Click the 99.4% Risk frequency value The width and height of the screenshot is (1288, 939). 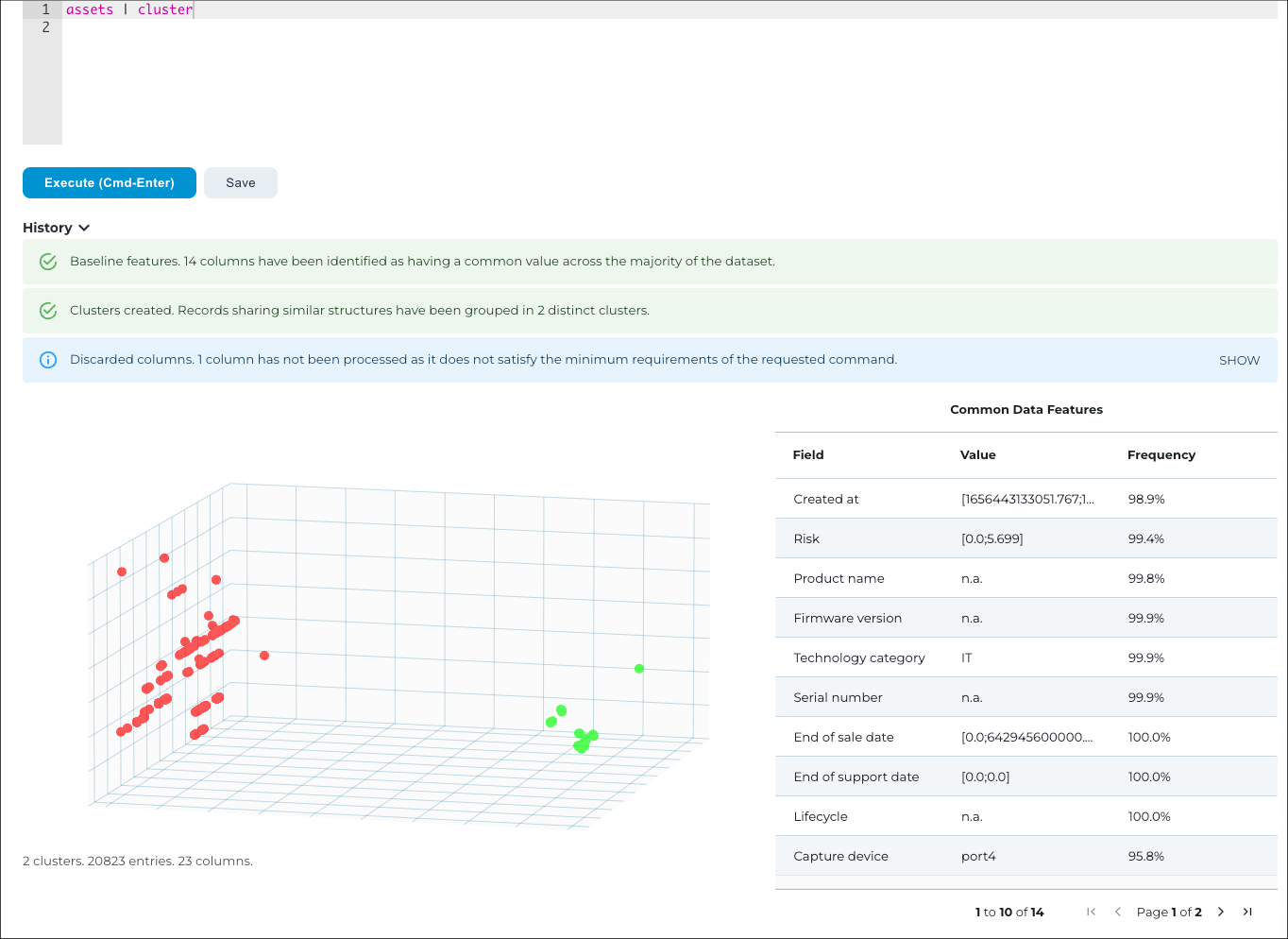coord(1146,539)
